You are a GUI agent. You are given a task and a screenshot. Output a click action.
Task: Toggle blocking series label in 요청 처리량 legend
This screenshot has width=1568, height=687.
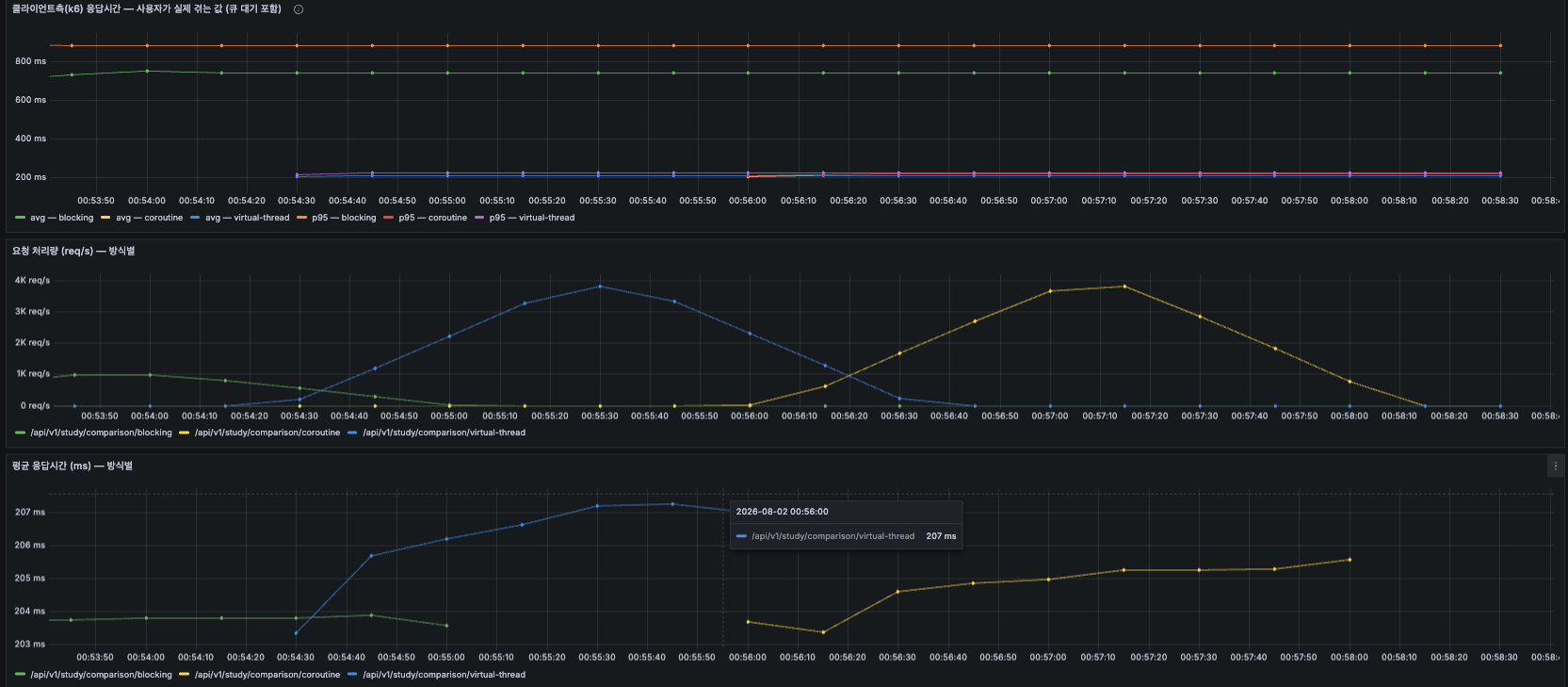click(x=102, y=433)
